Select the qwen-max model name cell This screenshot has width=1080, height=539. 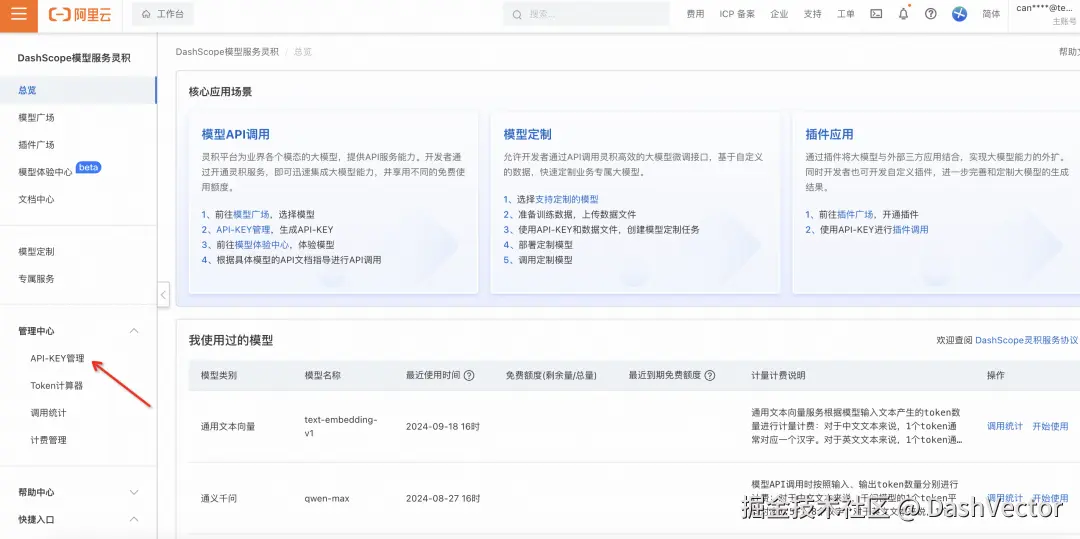(326, 498)
